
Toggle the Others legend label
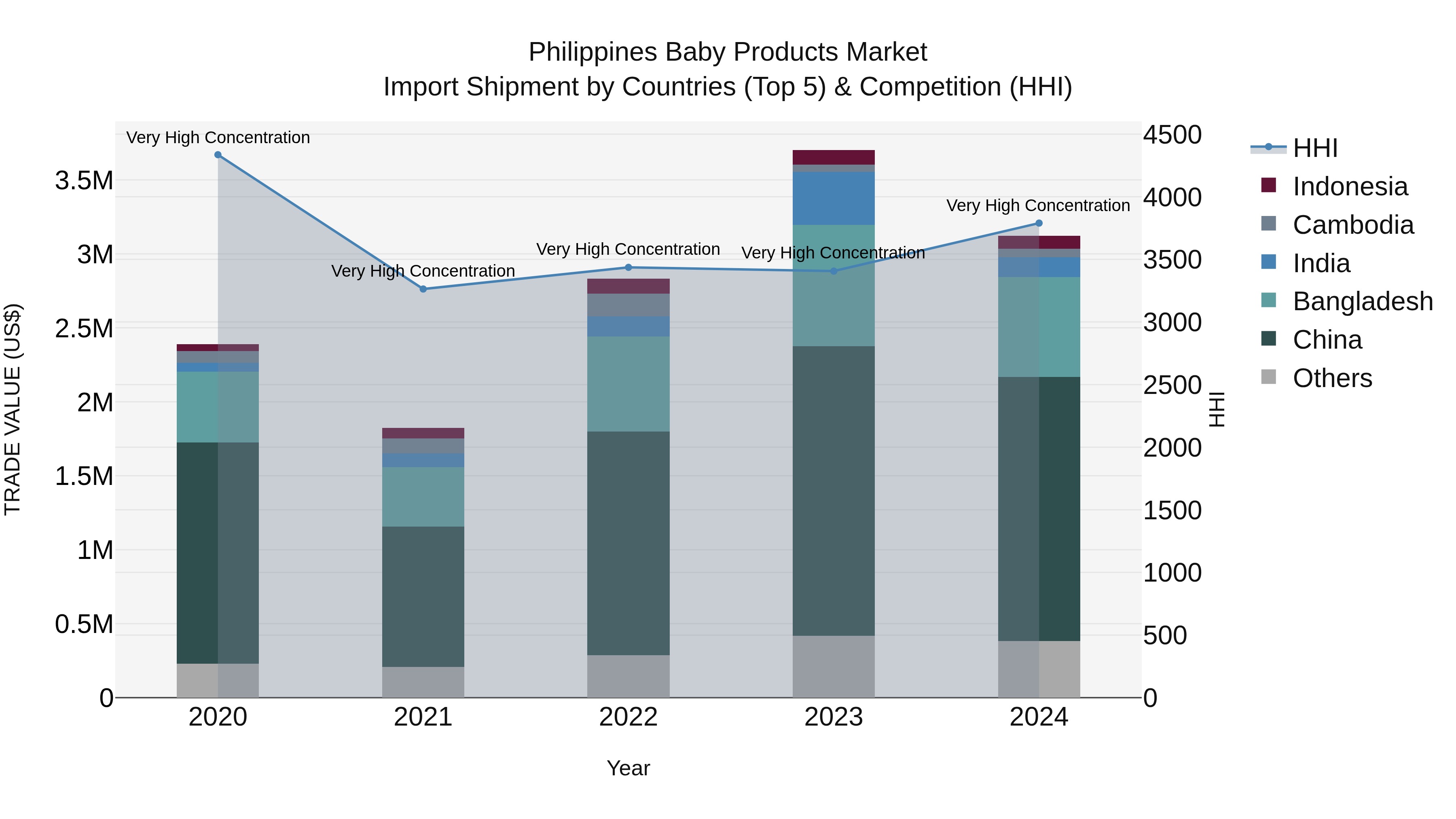1332,378
